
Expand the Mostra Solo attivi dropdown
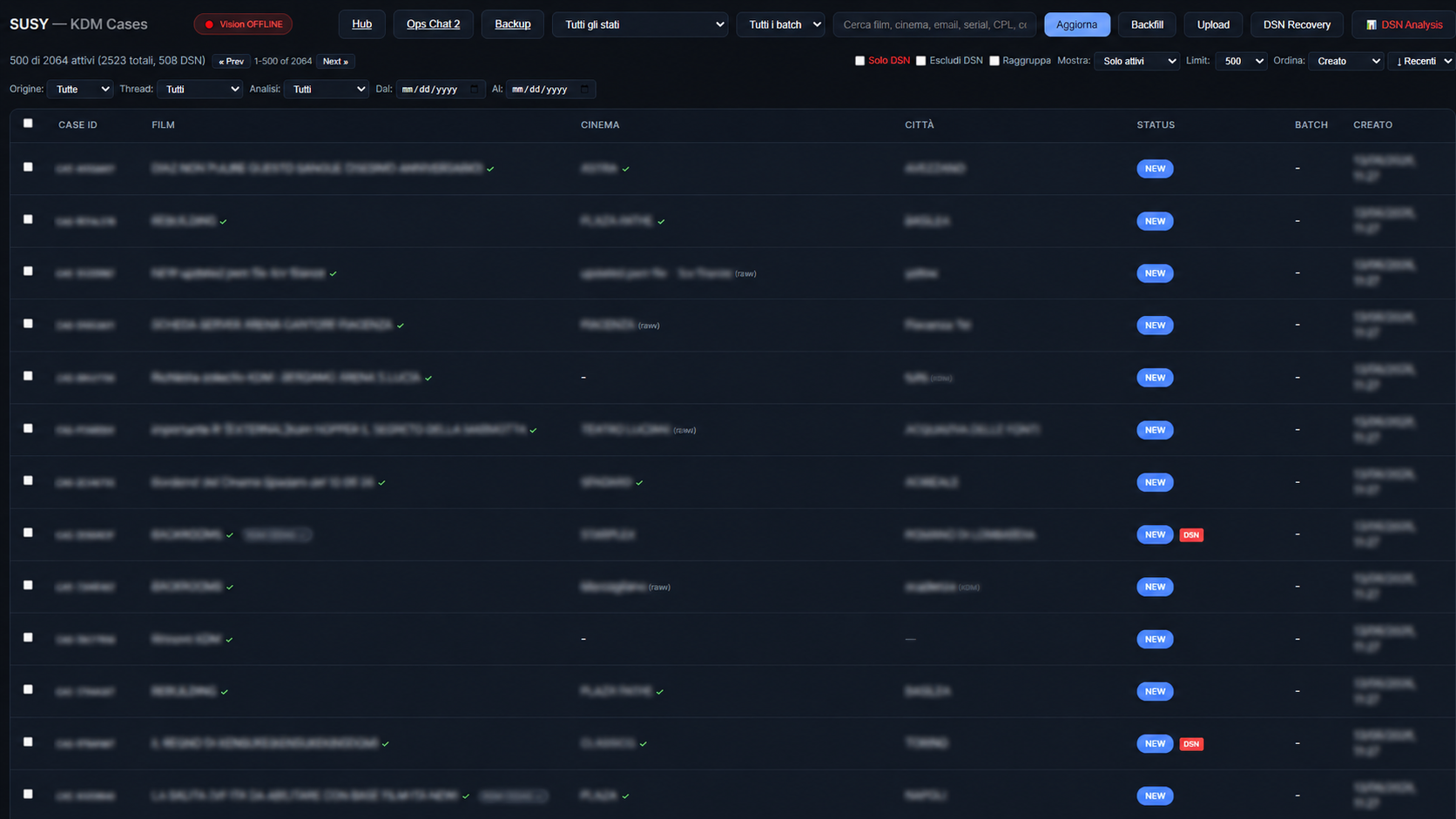1137,61
